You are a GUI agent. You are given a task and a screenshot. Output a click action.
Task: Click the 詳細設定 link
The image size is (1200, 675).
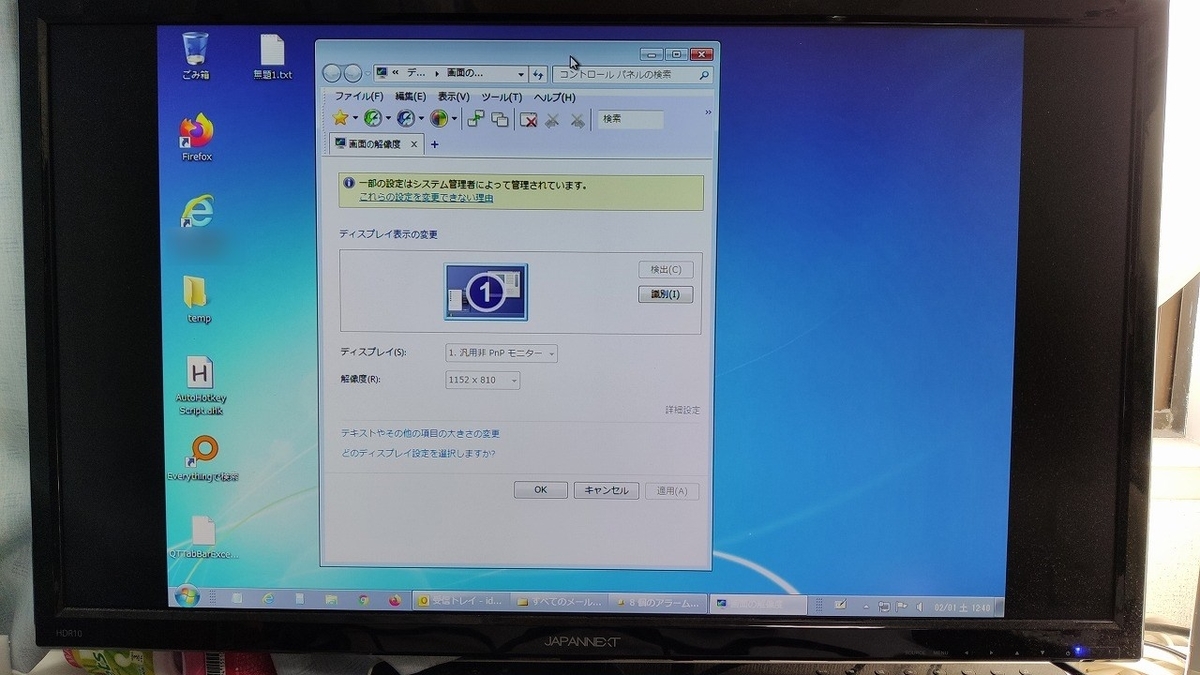pyautogui.click(x=683, y=410)
